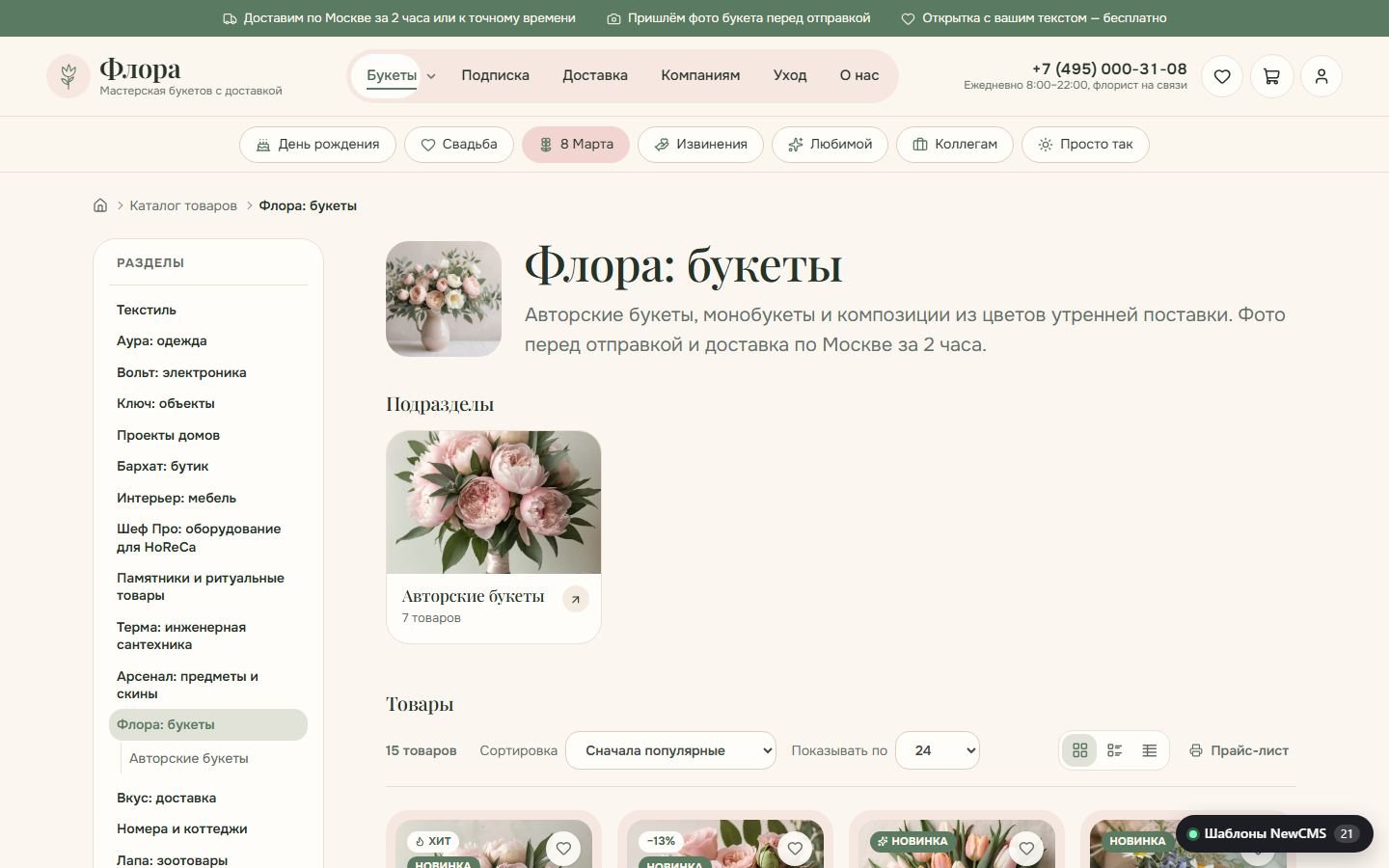
Task: Favorite the third product with НОВИНКА badge
Action: 1026,849
